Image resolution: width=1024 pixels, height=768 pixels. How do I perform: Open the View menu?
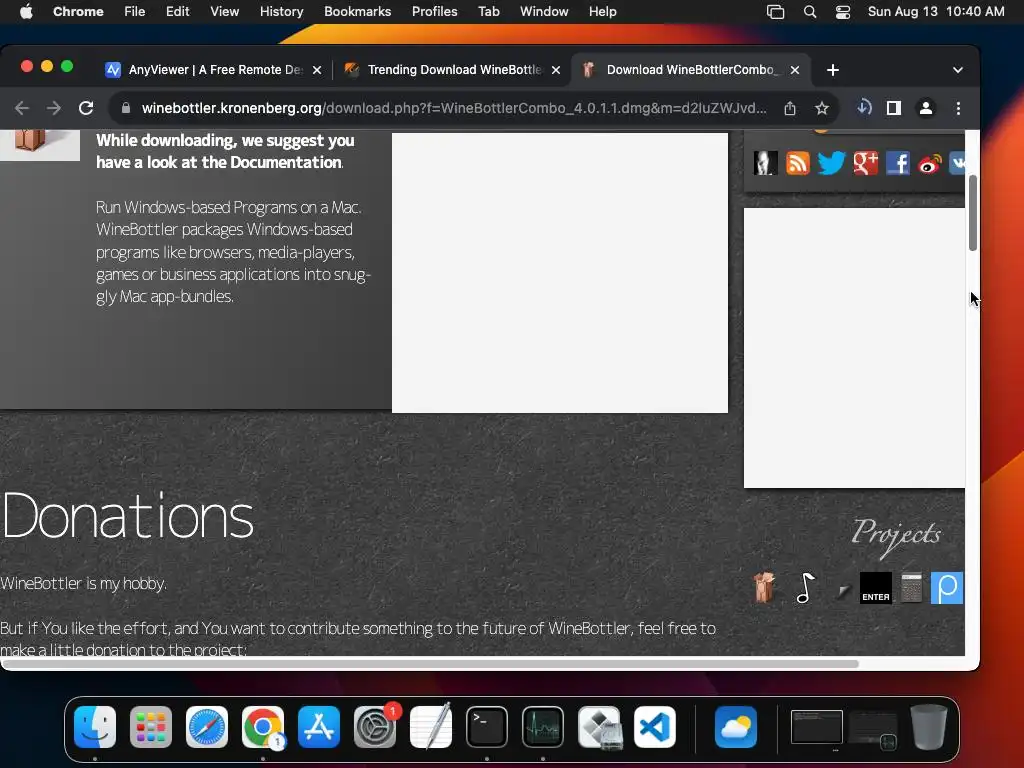point(224,12)
